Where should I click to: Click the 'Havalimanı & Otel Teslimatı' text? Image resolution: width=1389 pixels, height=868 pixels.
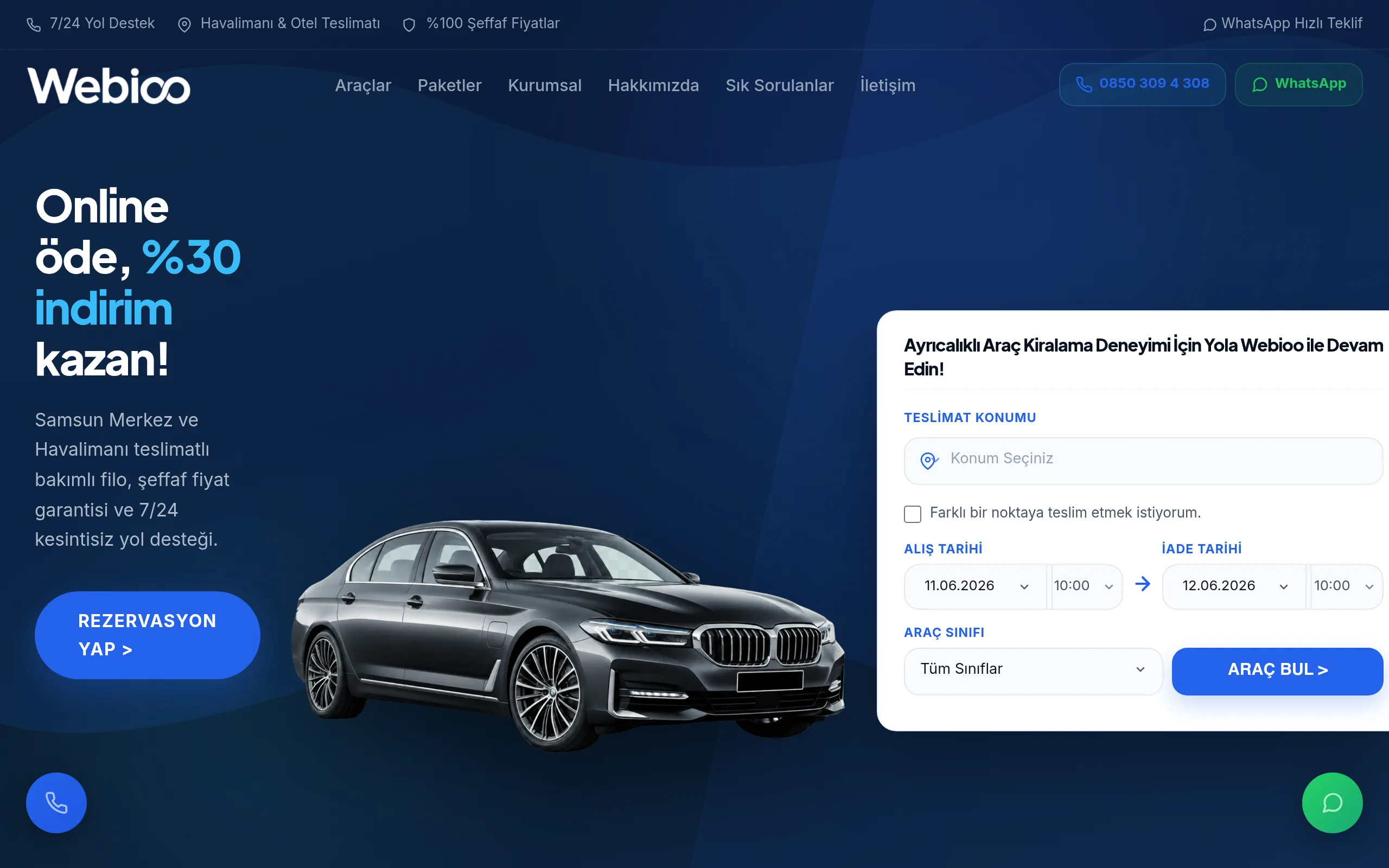point(290,23)
